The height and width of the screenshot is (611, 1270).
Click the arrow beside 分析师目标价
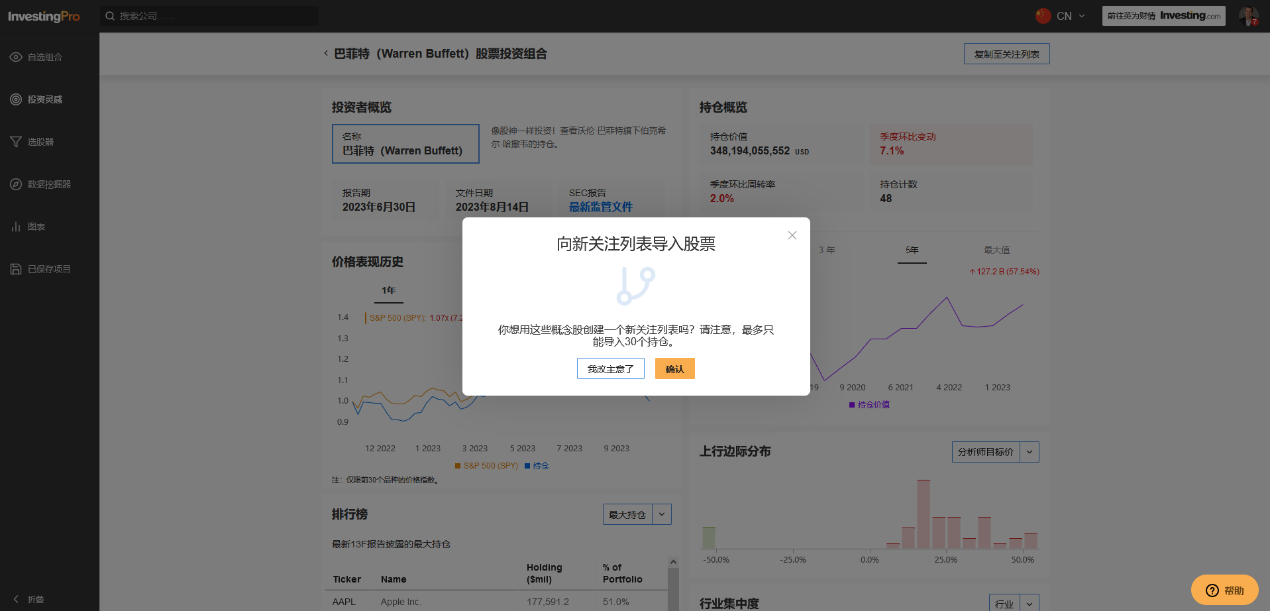1030,452
